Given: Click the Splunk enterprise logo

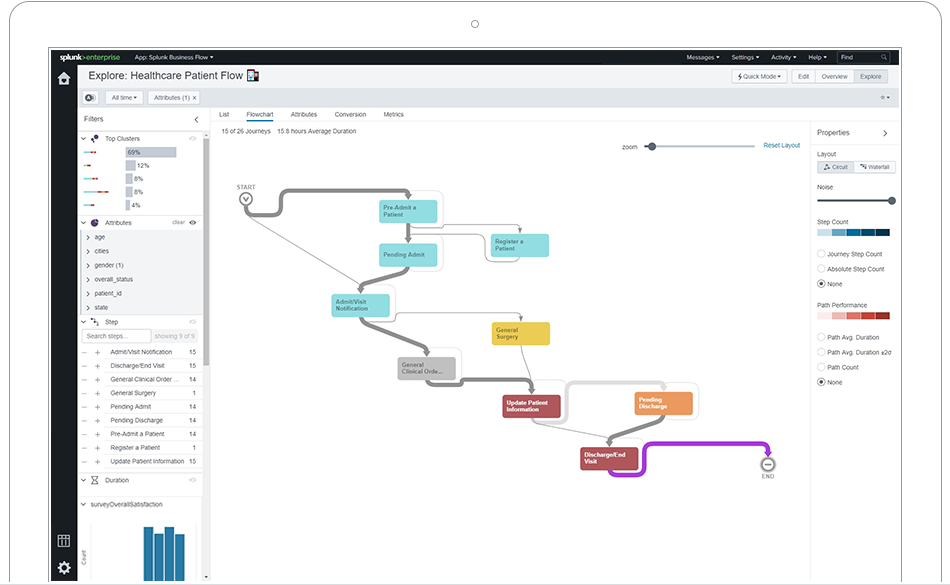Looking at the screenshot, I should (x=90, y=58).
